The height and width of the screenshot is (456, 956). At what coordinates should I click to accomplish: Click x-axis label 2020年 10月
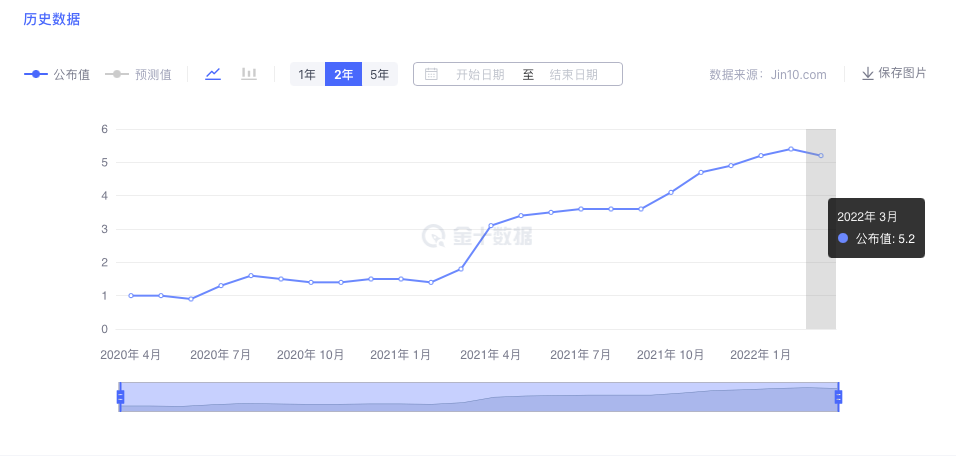(x=310, y=355)
